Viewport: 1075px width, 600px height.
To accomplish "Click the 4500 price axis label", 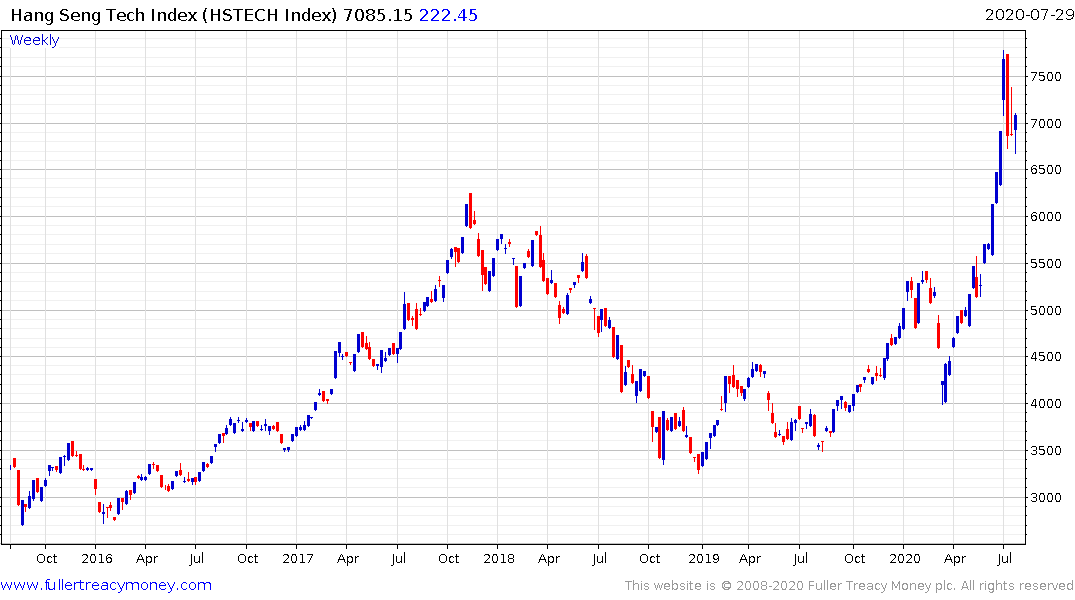I will click(x=1046, y=357).
